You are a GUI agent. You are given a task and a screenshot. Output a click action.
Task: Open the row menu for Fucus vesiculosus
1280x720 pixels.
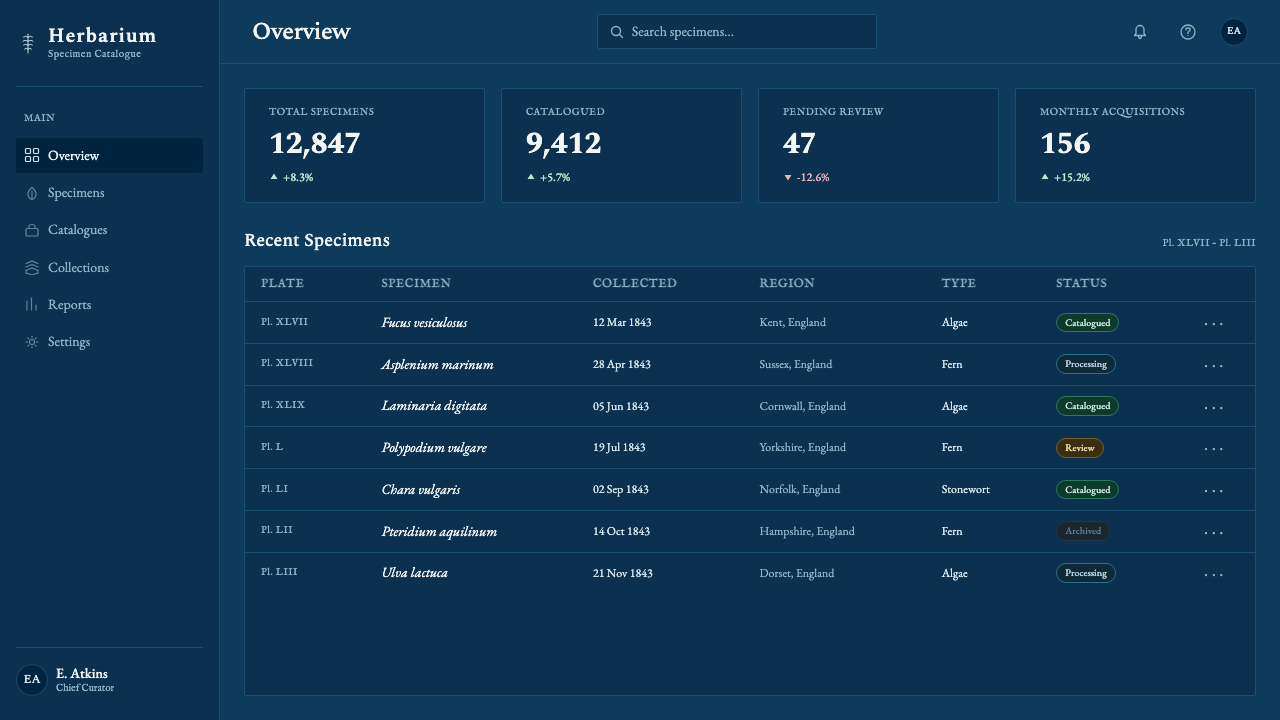1213,323
